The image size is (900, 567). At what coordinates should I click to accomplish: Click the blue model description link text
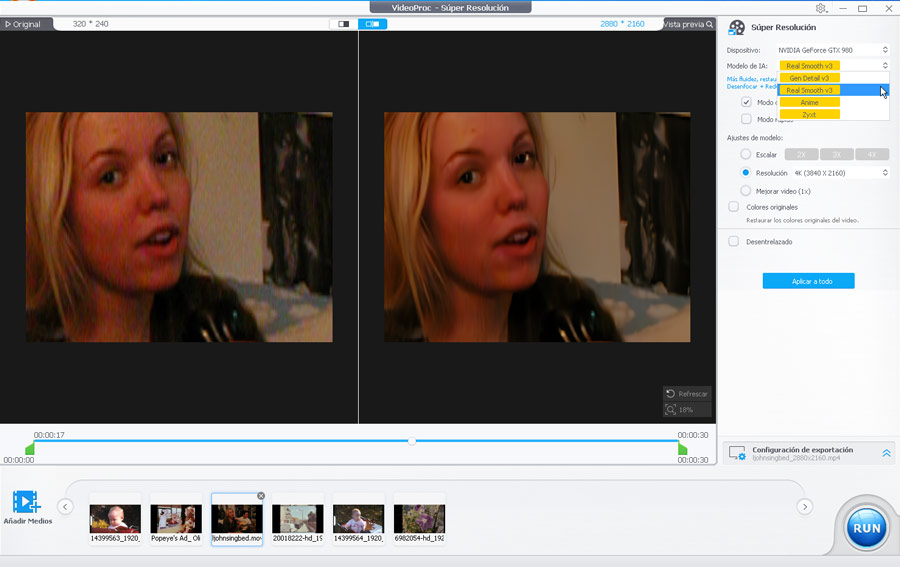coord(751,83)
